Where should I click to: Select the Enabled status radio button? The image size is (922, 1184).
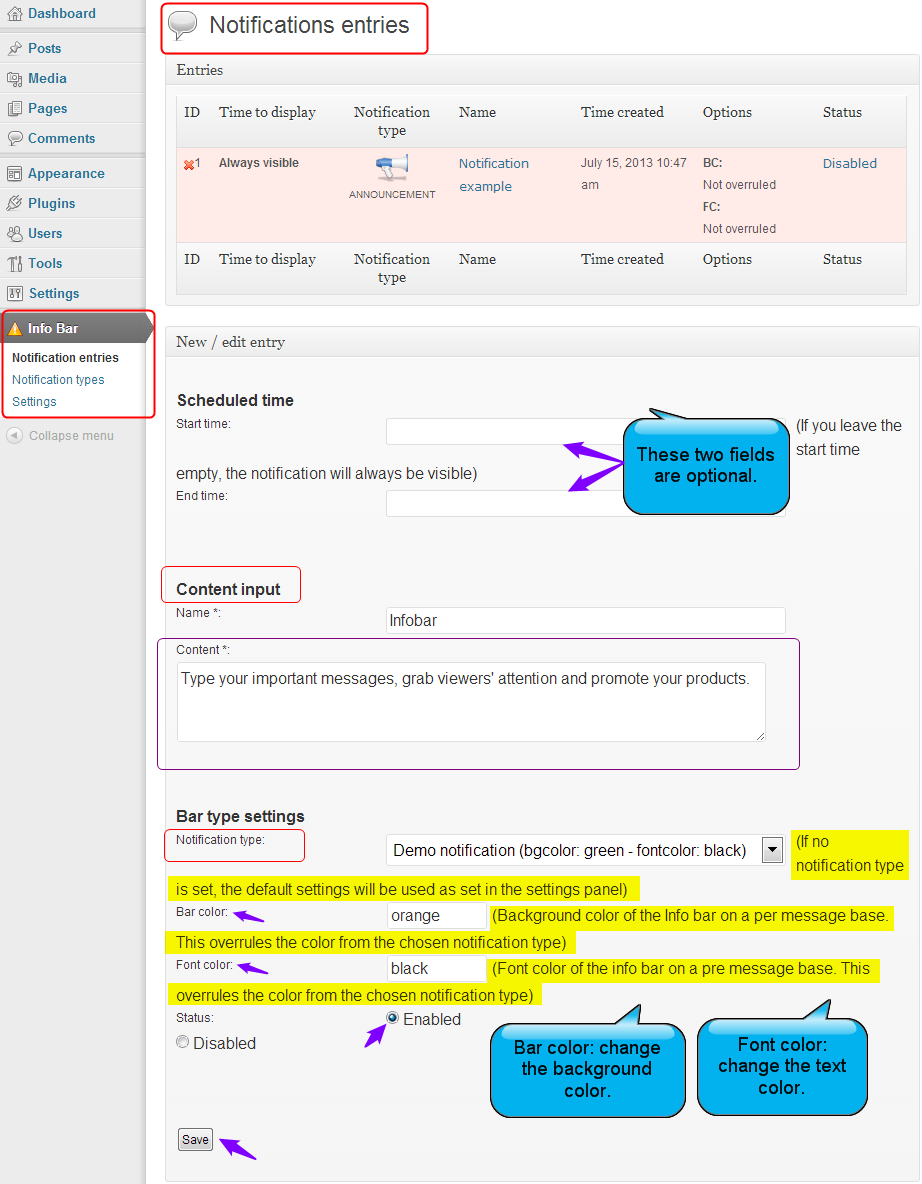392,1018
